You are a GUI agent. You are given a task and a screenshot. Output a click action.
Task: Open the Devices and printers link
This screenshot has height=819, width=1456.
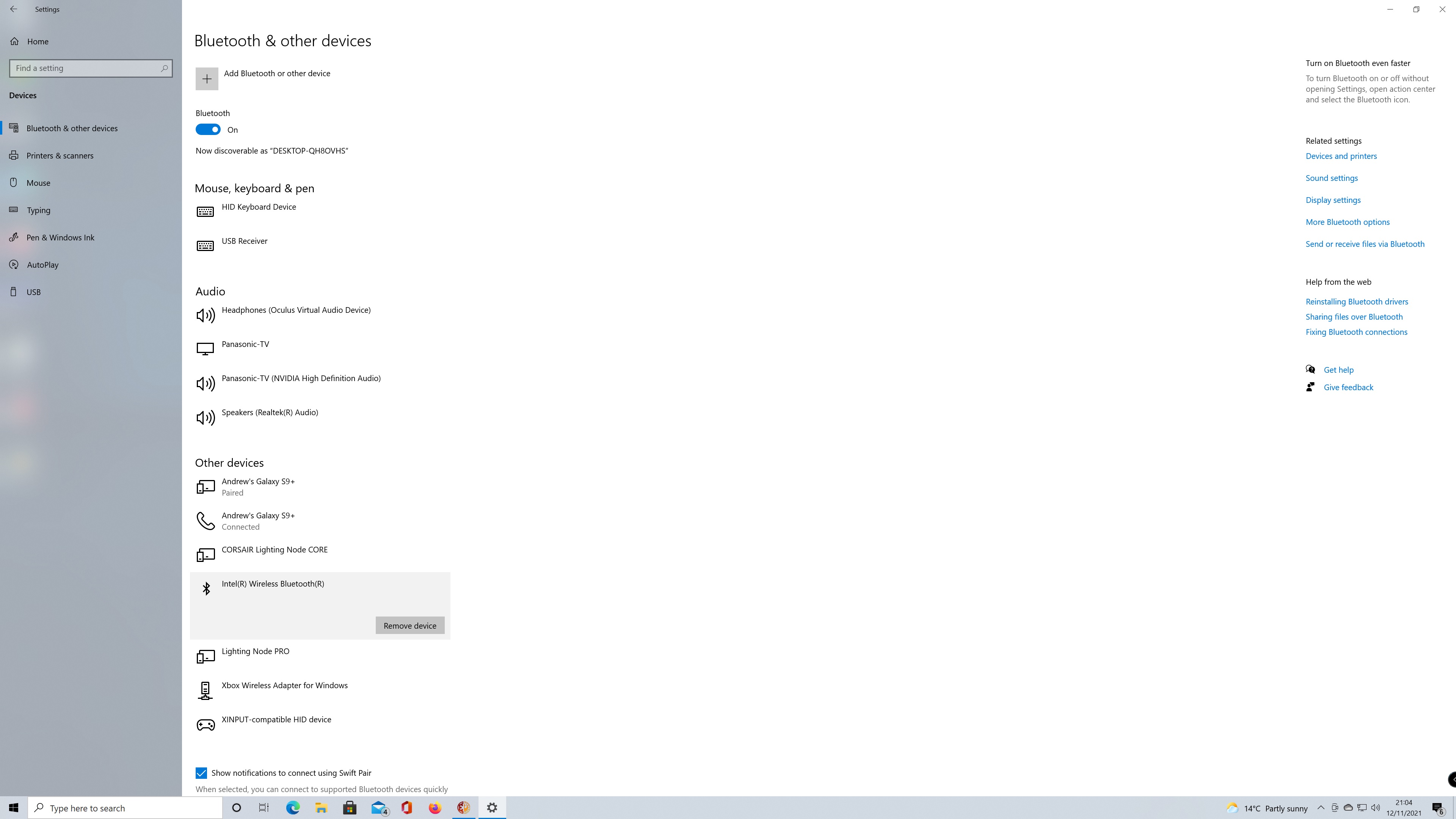click(x=1341, y=156)
